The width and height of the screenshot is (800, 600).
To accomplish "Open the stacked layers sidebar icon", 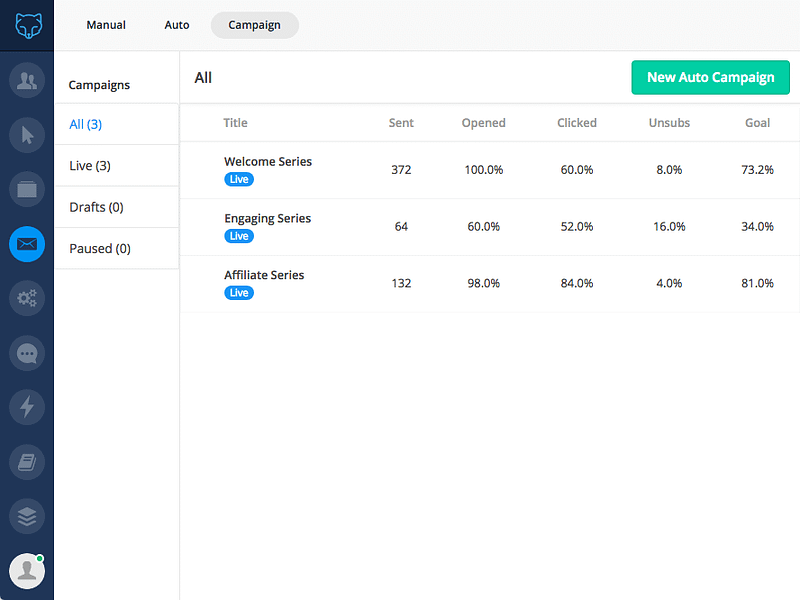I will [x=27, y=516].
